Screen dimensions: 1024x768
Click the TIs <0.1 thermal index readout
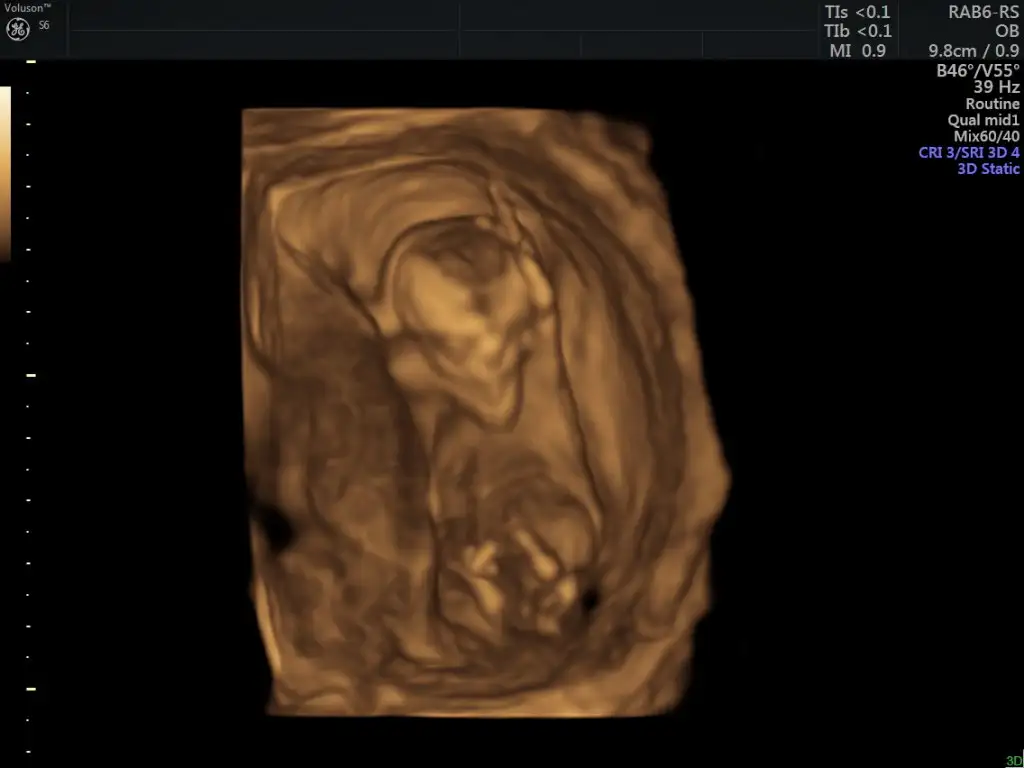857,12
